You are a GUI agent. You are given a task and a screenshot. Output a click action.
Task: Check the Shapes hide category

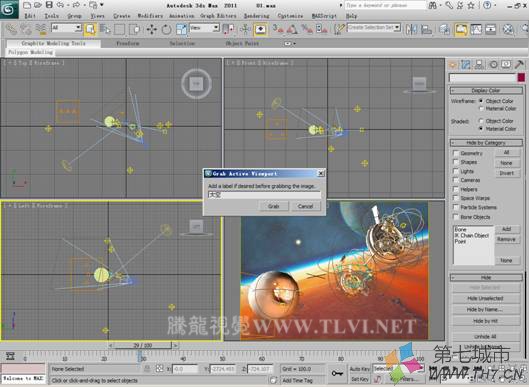[x=455, y=162]
